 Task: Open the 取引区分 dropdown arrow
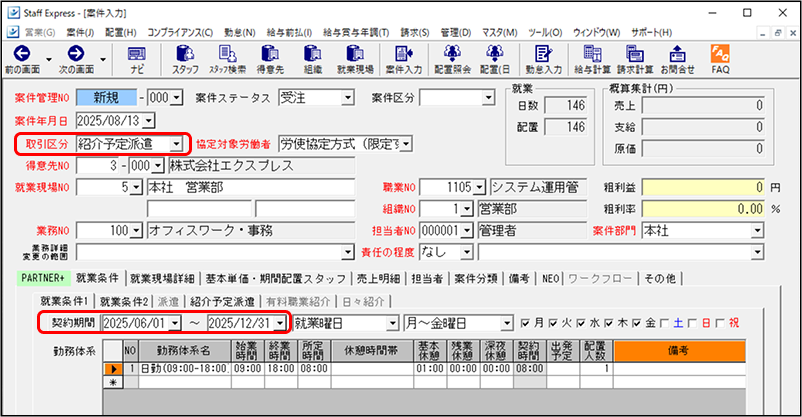[x=176, y=144]
